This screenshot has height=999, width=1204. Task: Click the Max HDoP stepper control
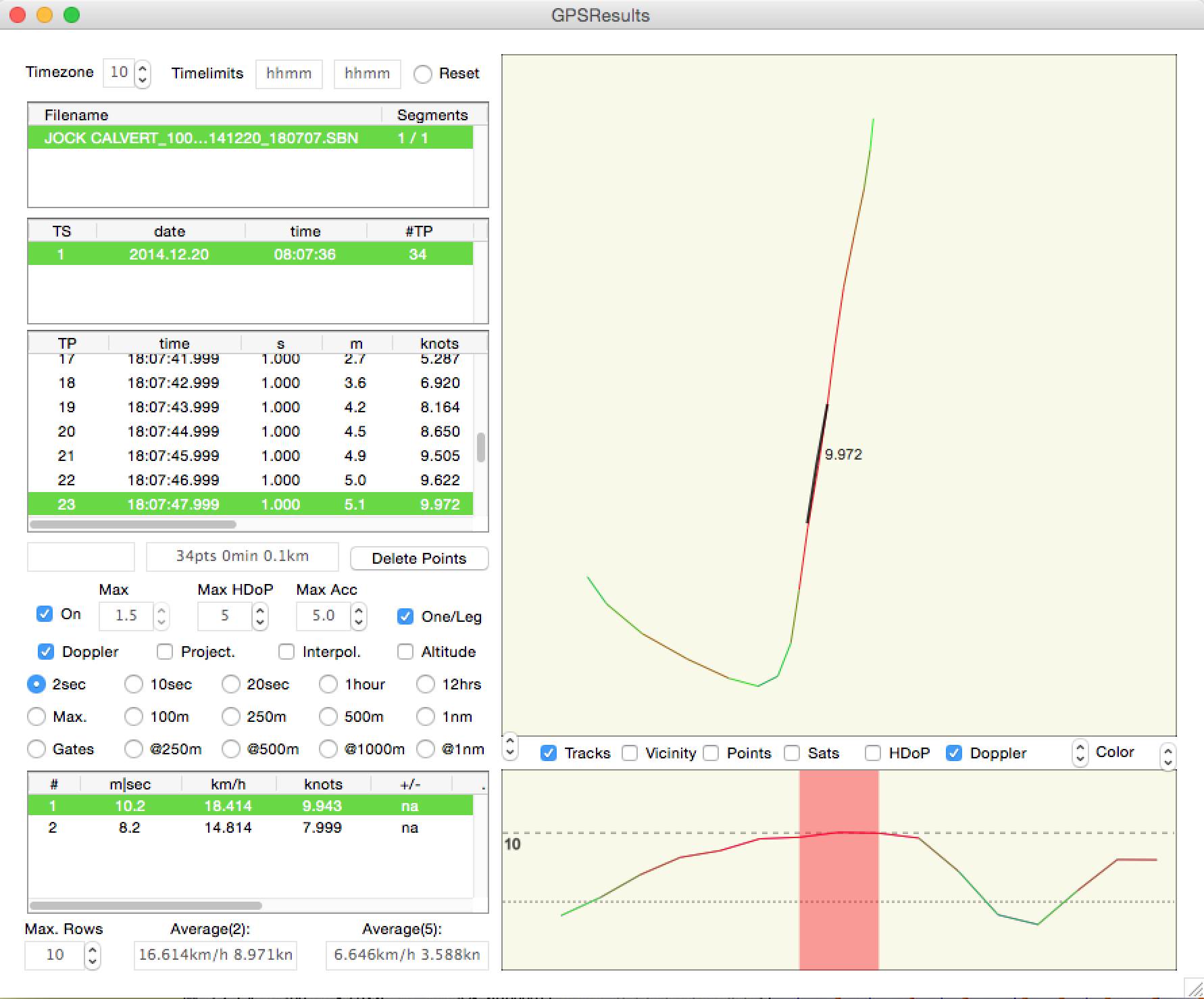tap(260, 616)
